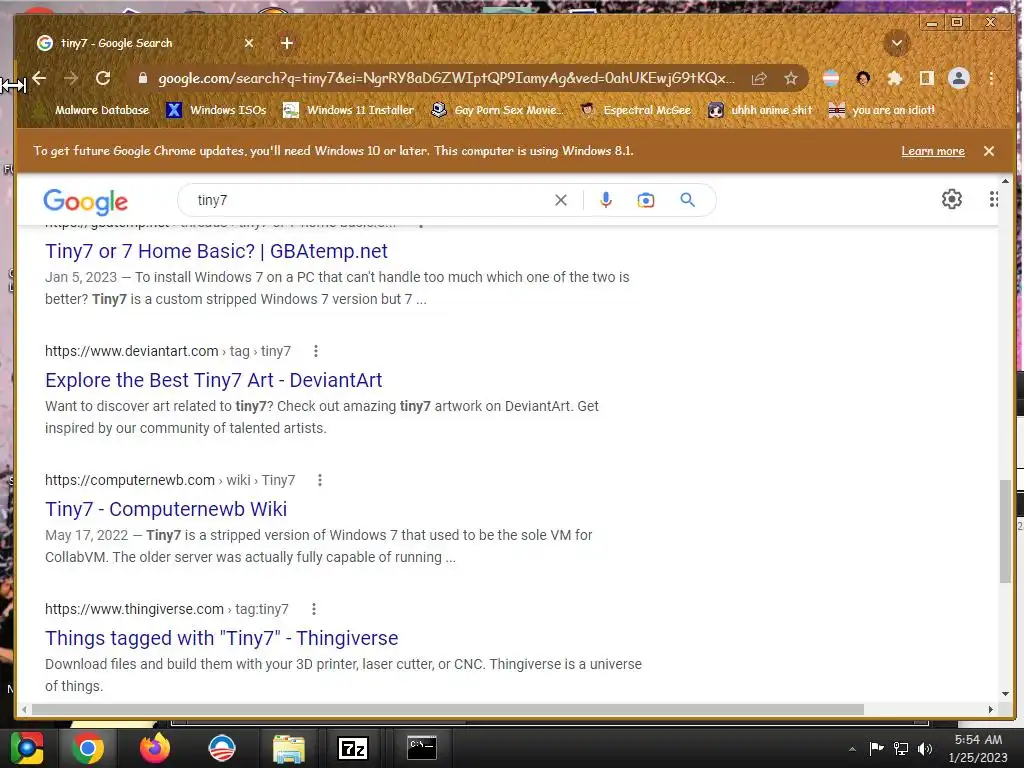The image size is (1024, 768).
Task: Click the disabled forward navigation arrow
Action: click(71, 78)
